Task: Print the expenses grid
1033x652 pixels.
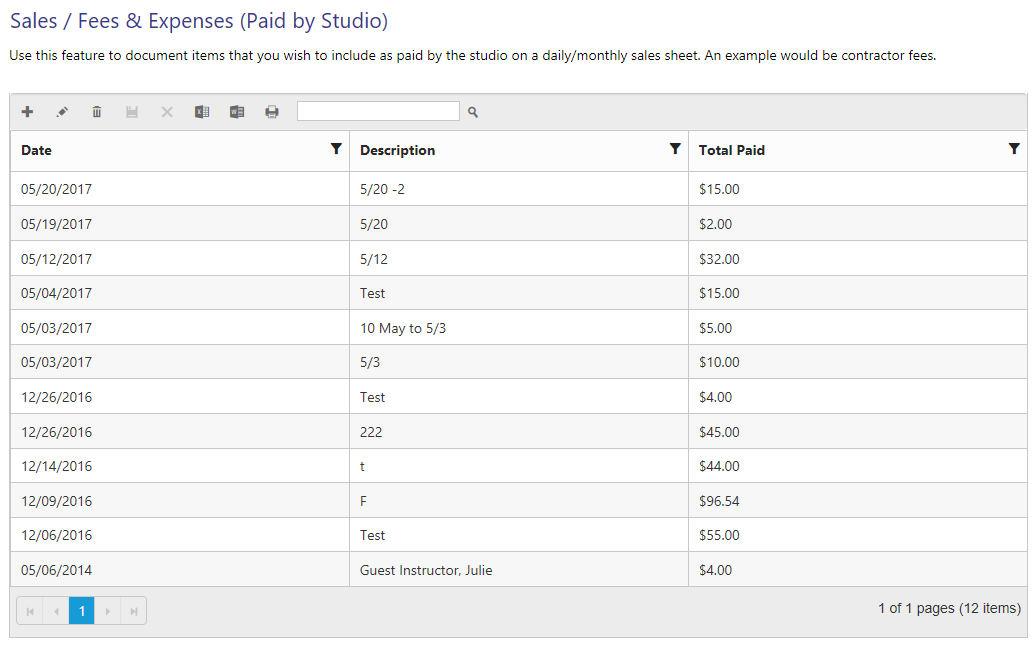Action: (272, 112)
